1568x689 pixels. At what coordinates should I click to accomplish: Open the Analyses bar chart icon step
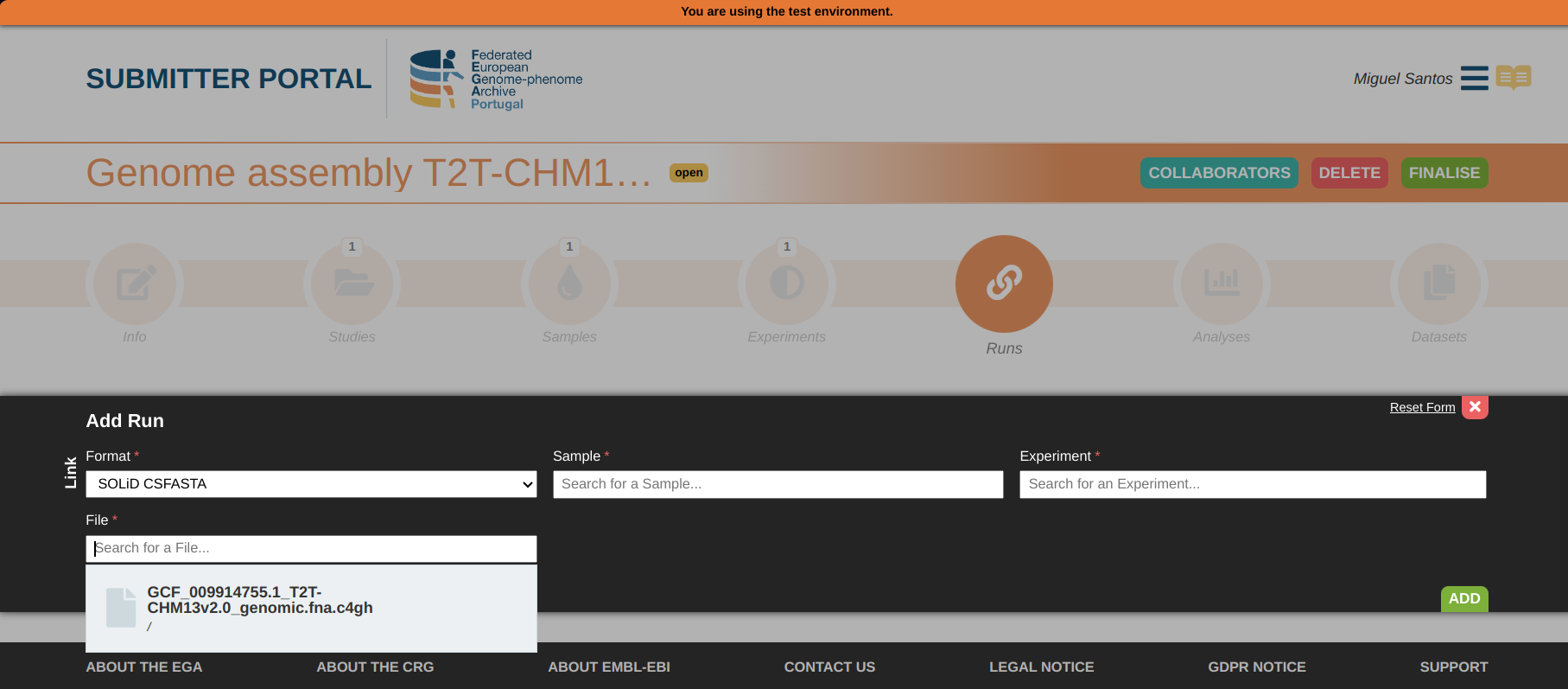pos(1222,284)
